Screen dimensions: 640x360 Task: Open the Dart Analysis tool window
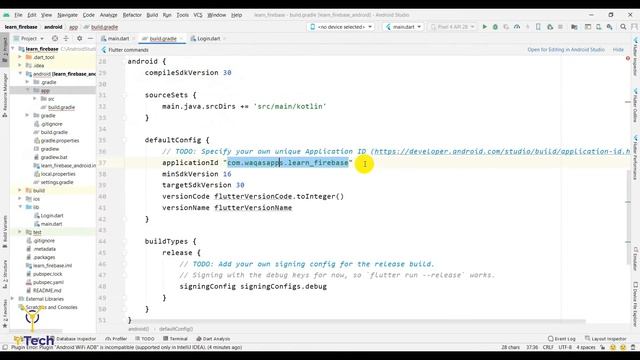click(x=213, y=339)
